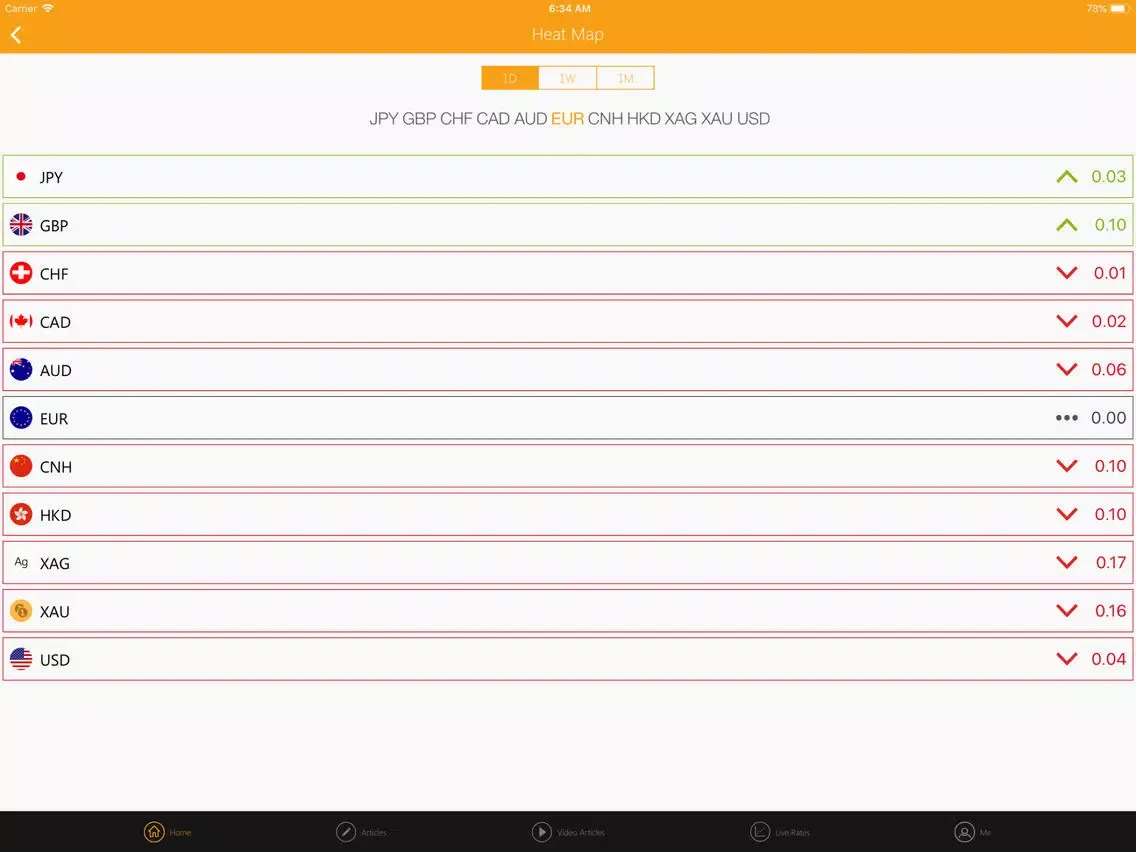This screenshot has height=852, width=1136.
Task: Click the USD row label
Action: [55, 661]
